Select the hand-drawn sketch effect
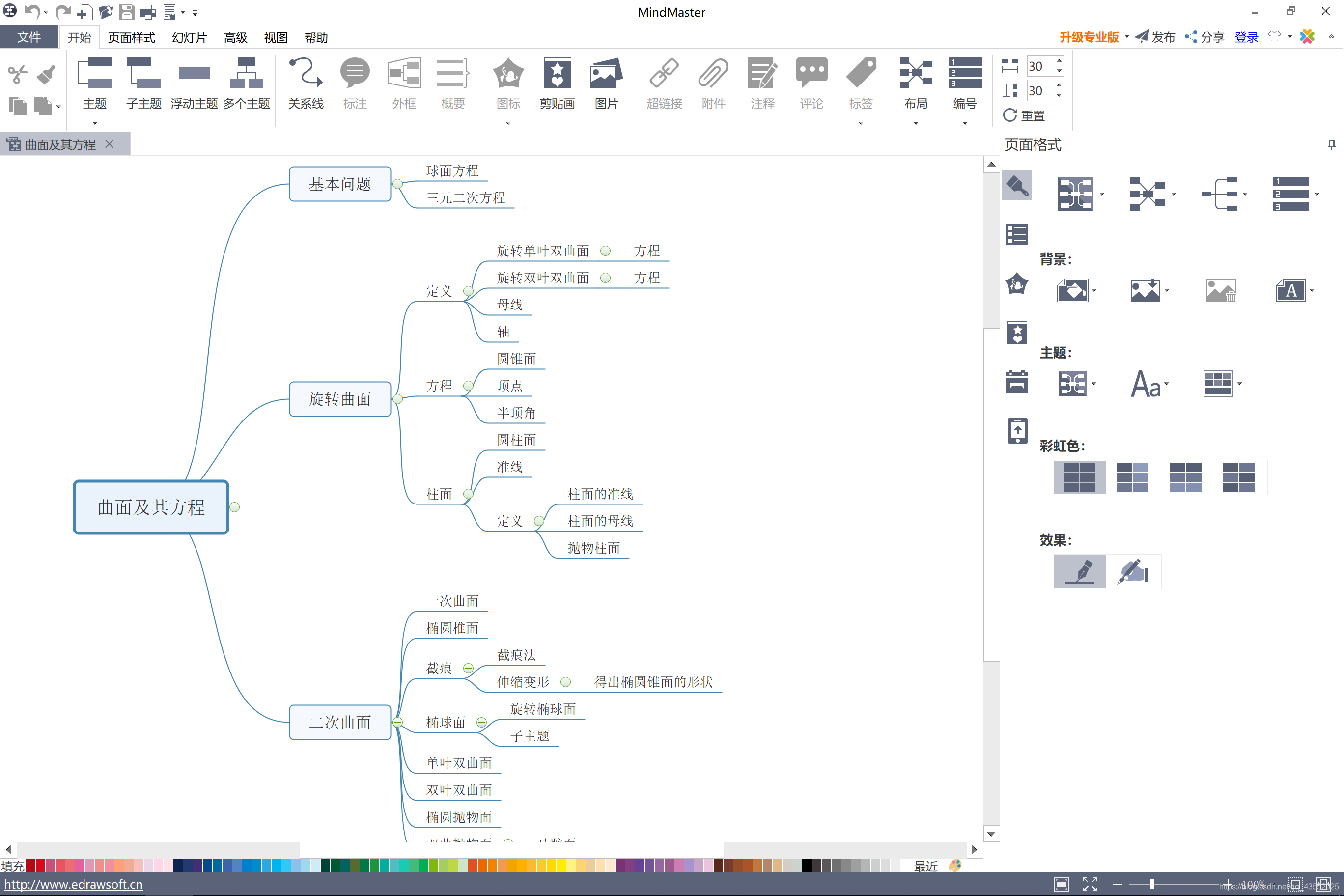The width and height of the screenshot is (1344, 896). coord(1133,571)
